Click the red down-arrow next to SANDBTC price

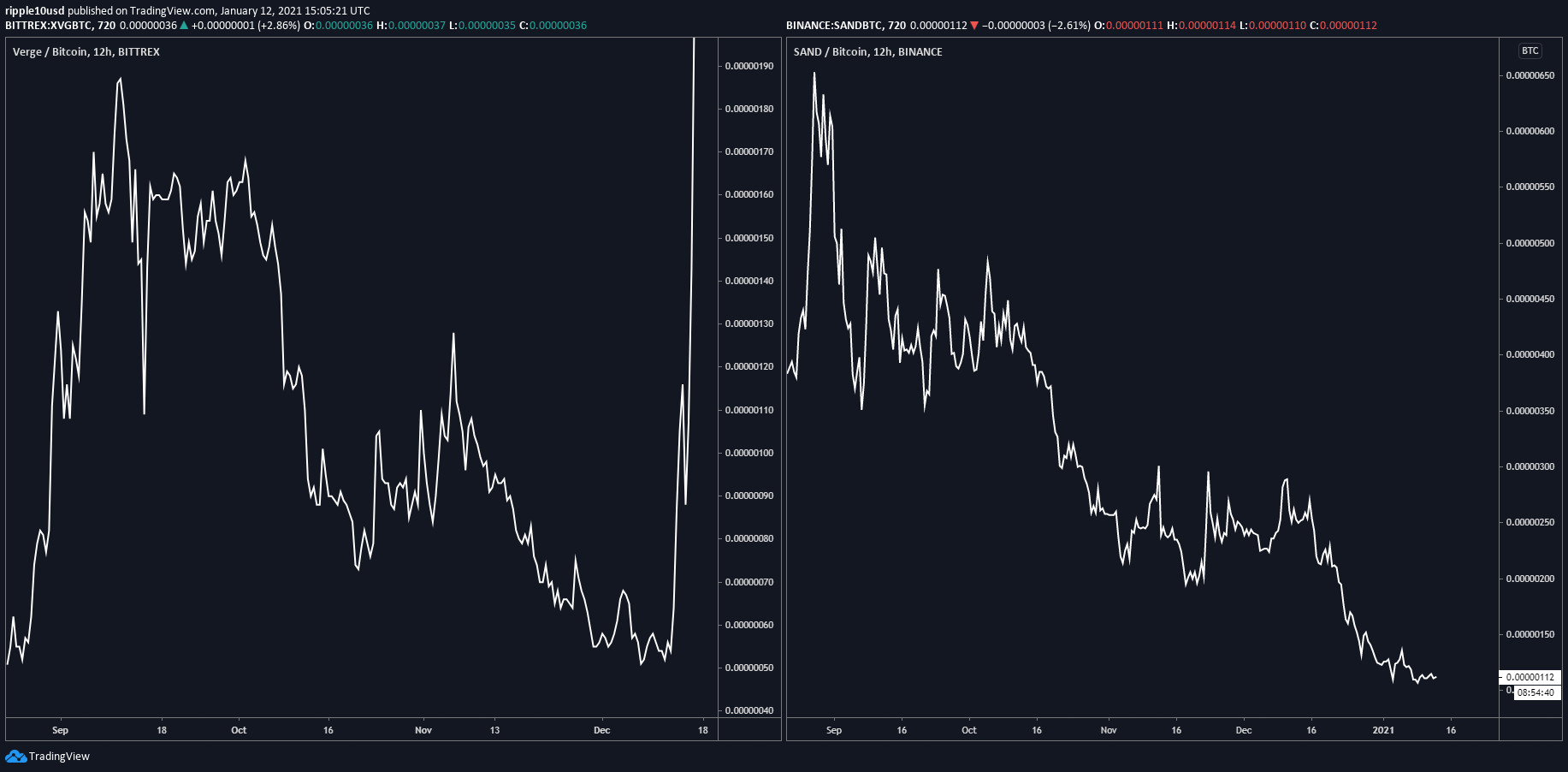974,25
